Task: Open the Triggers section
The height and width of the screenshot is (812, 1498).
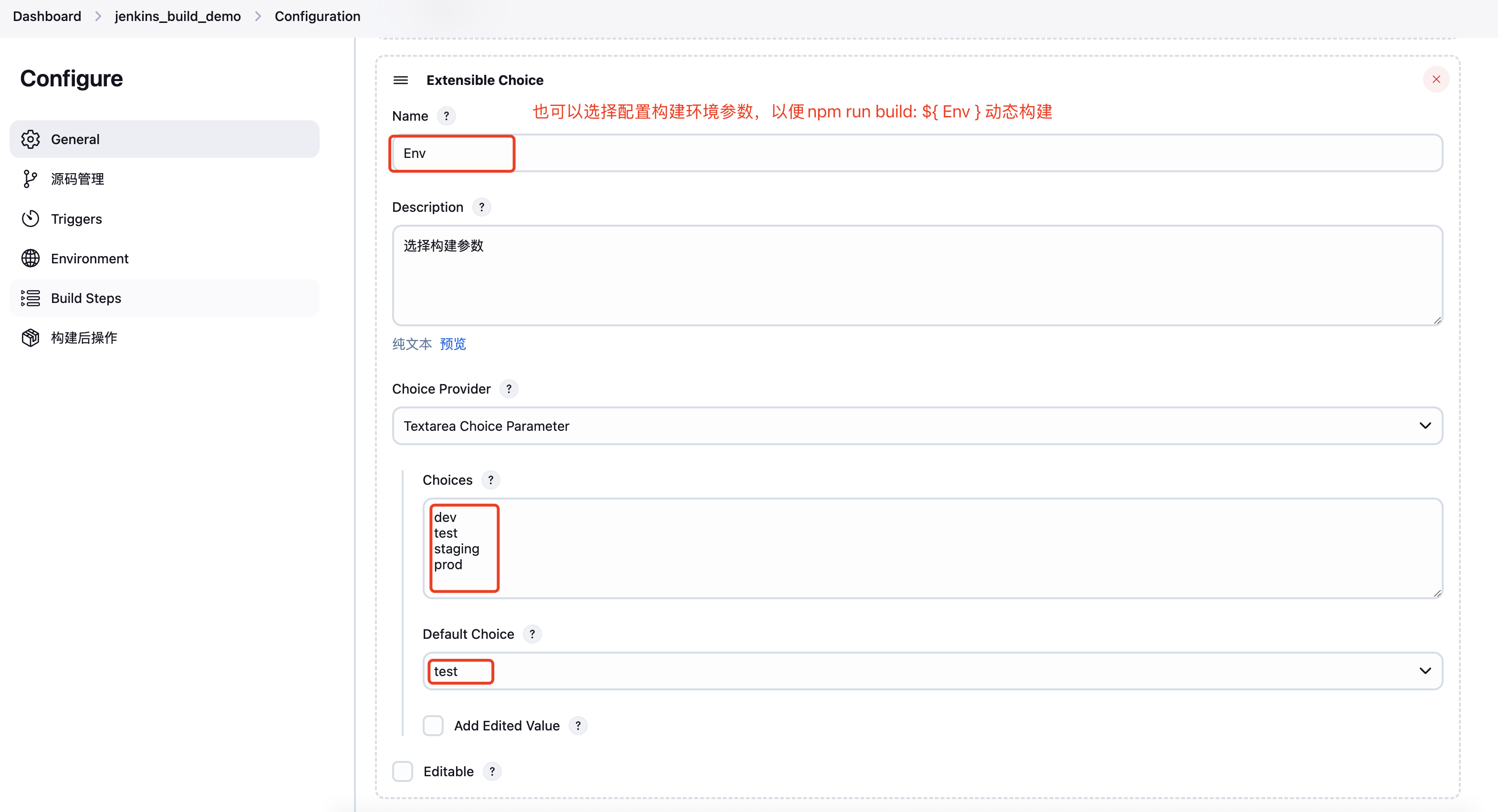Action: (165, 219)
